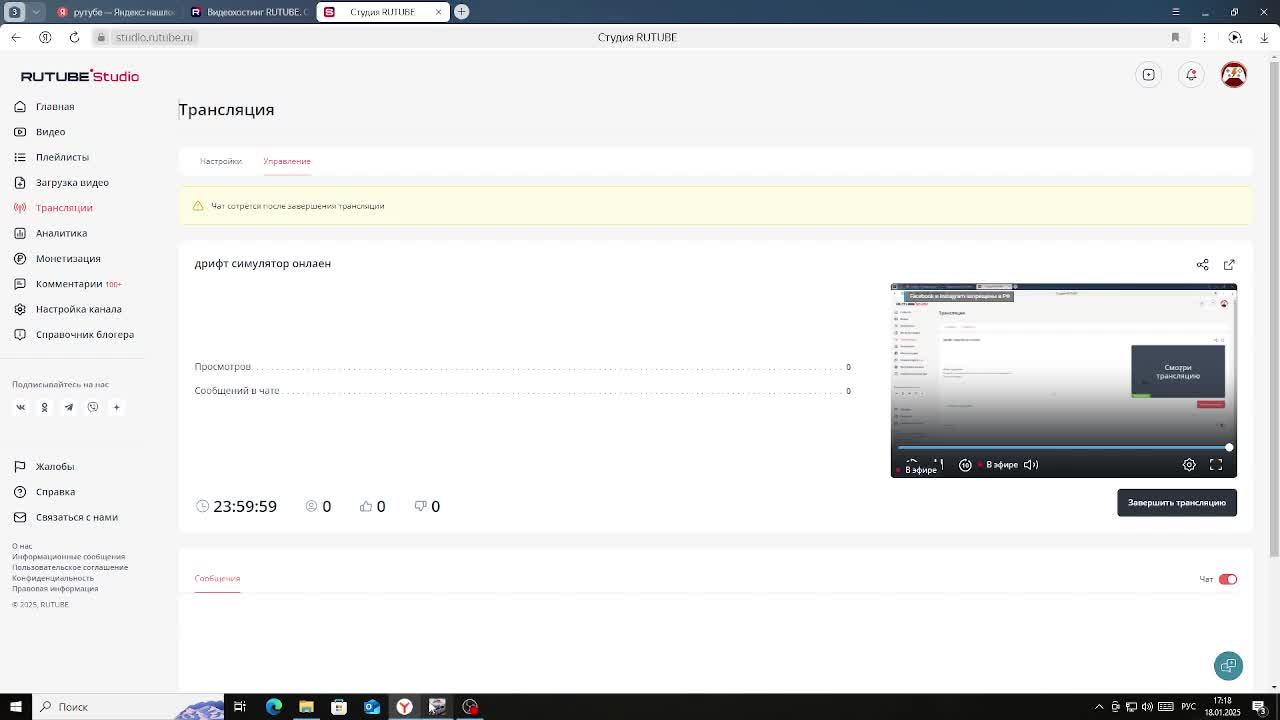Show hidden system tray icons
The width and height of the screenshot is (1280, 720).
point(1099,707)
